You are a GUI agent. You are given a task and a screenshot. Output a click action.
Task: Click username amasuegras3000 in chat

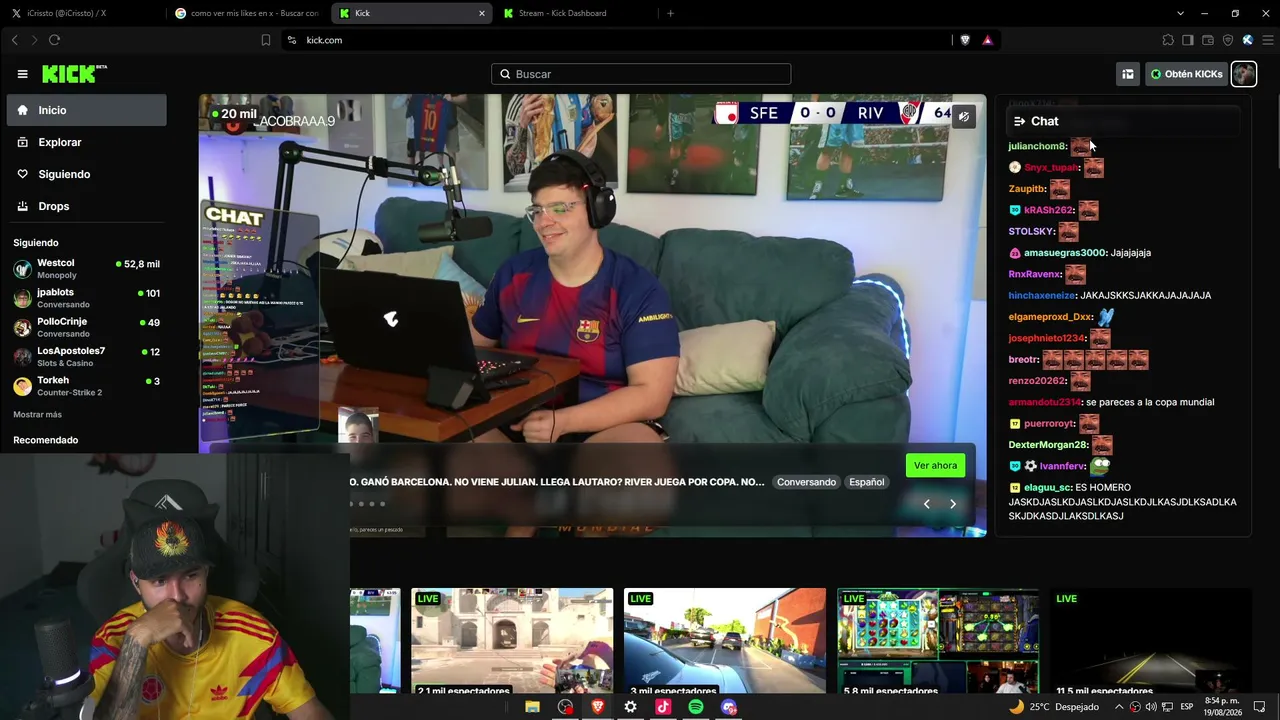point(1065,253)
